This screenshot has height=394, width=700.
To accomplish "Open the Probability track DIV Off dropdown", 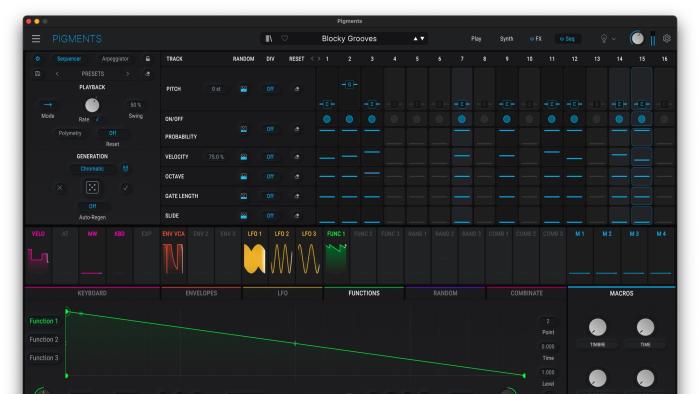I will tap(270, 129).
